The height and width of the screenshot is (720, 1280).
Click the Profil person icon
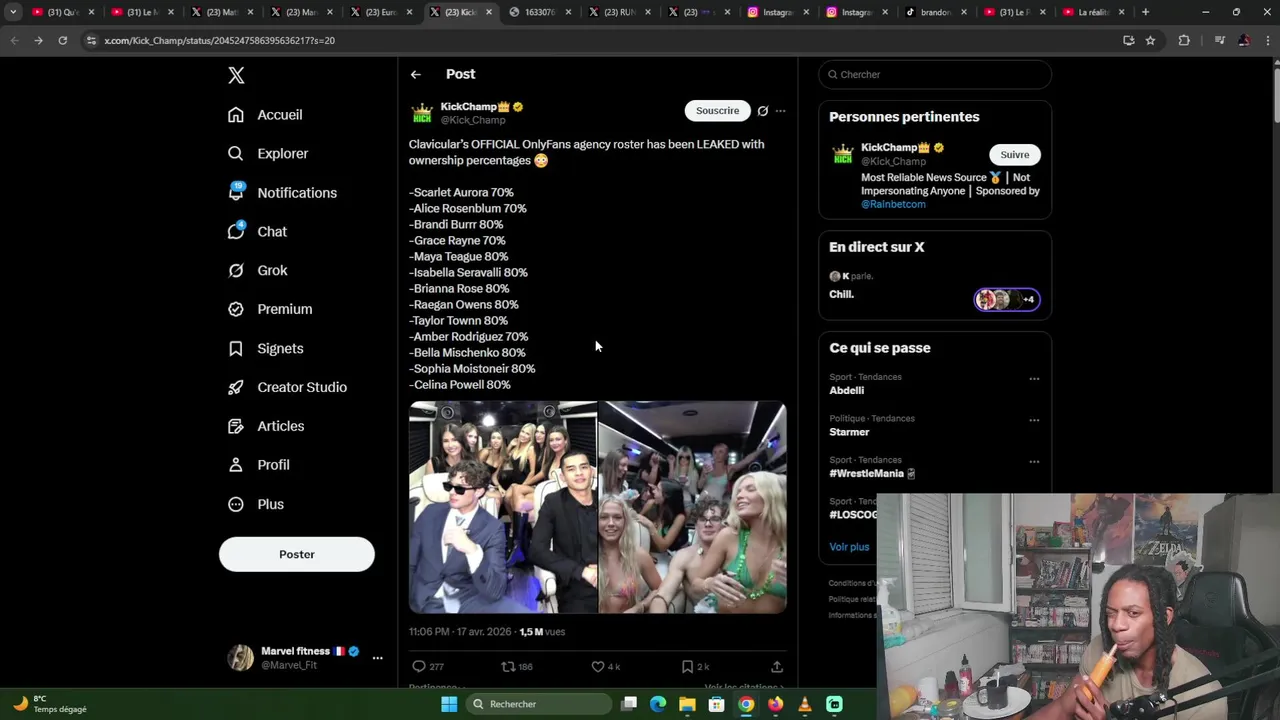pyautogui.click(x=236, y=465)
